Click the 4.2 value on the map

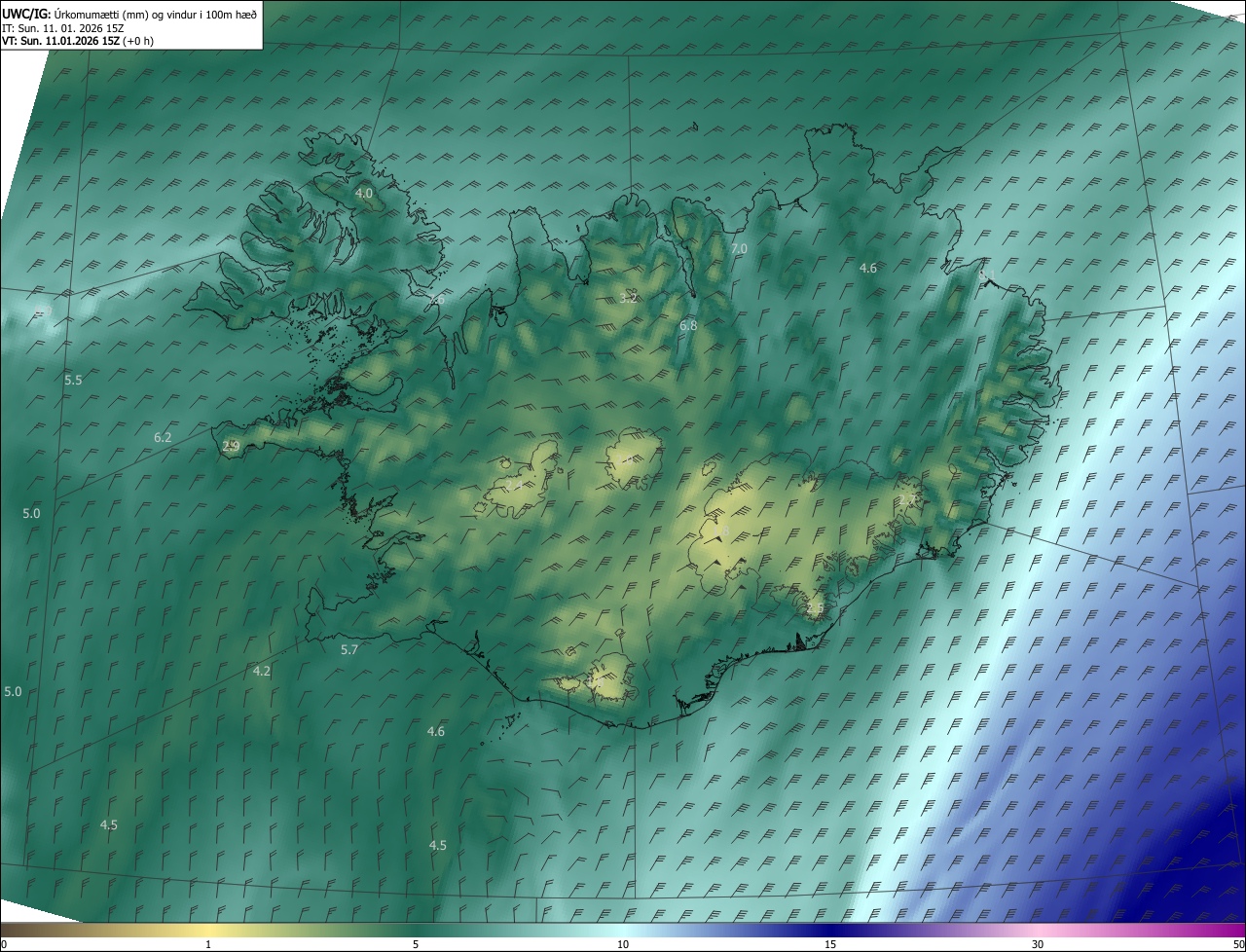point(262,672)
